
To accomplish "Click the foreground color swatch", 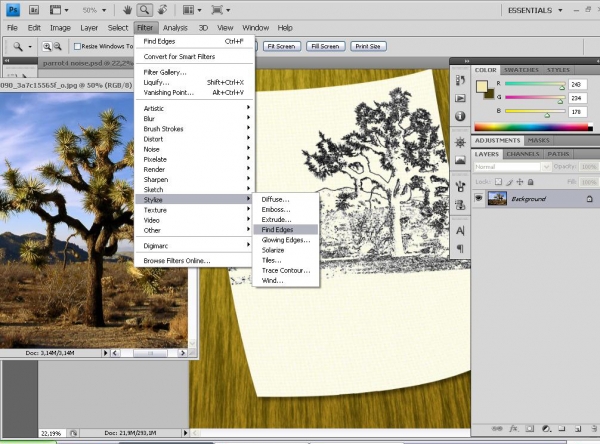I will 482,86.
